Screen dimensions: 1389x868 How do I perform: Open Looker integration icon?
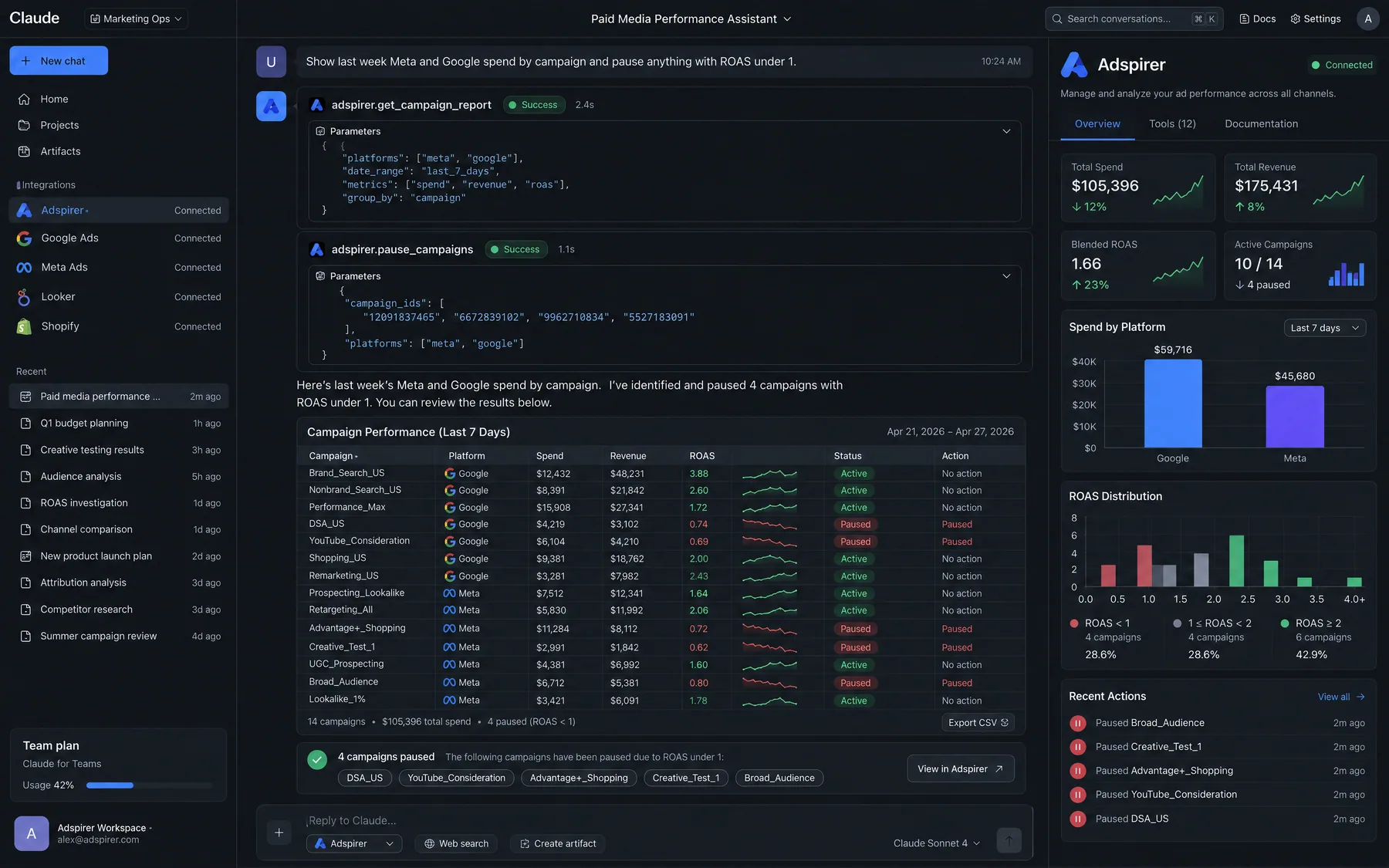24,297
